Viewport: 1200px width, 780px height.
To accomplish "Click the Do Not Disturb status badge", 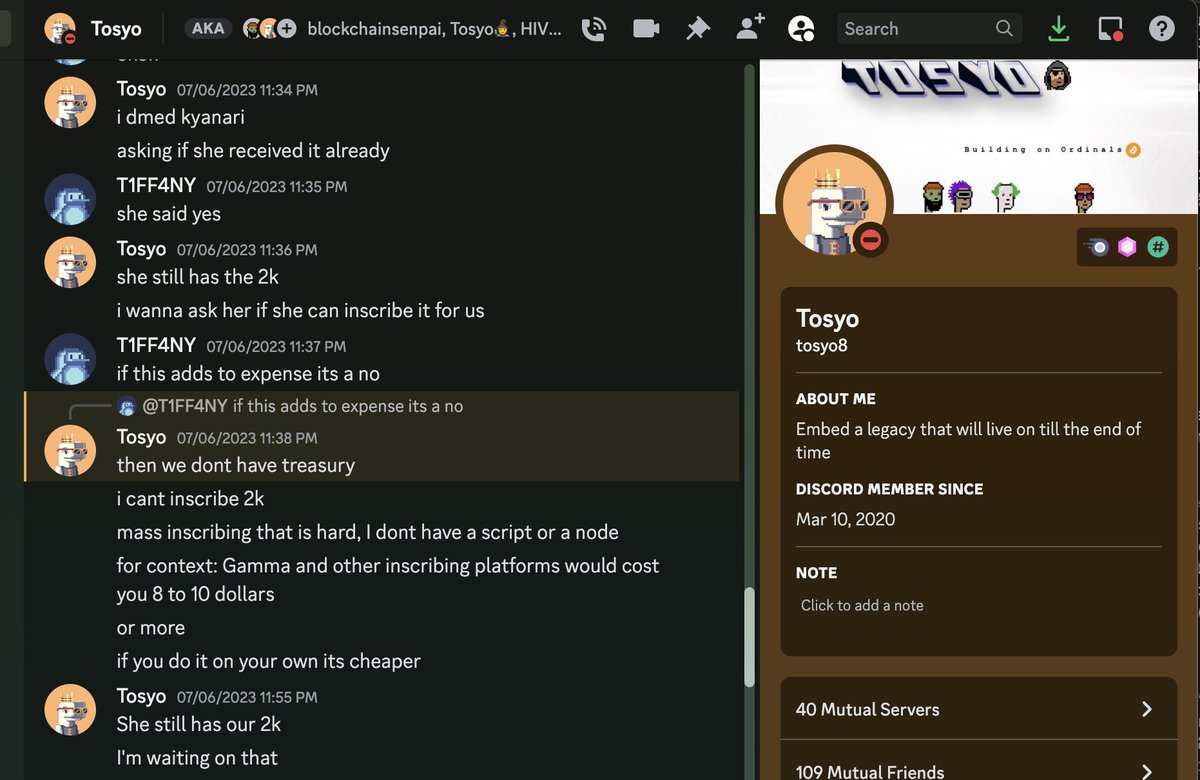I will (870, 239).
